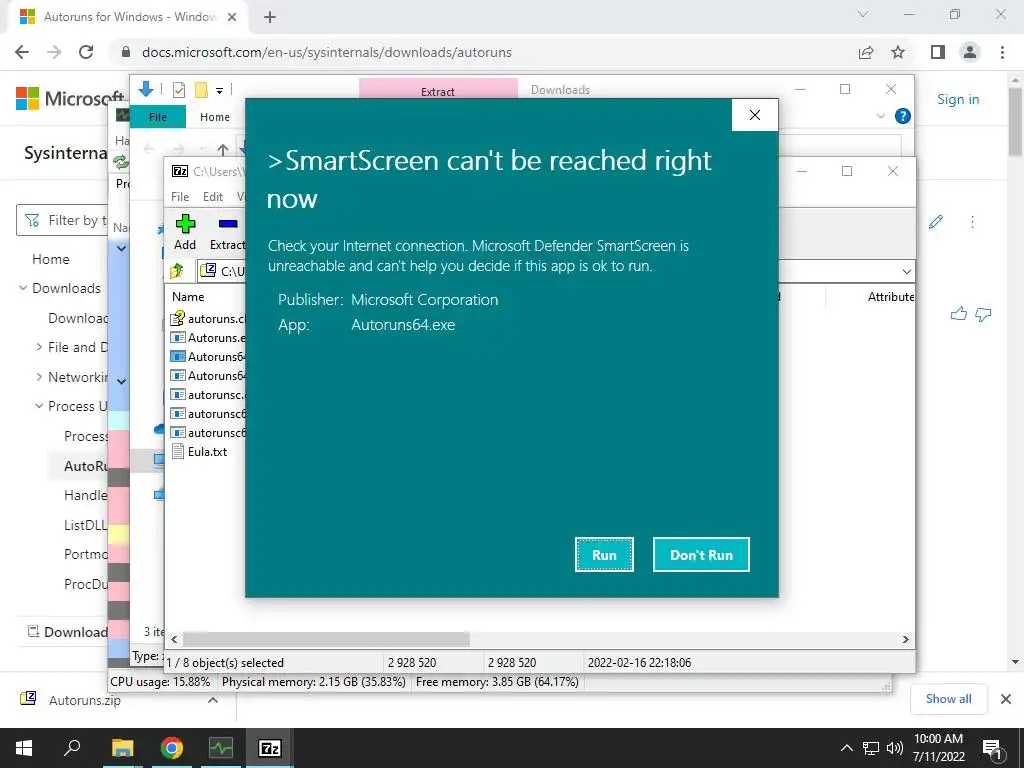This screenshot has height=768, width=1024.
Task: Click the thumbs down feedback icon
Action: (984, 314)
